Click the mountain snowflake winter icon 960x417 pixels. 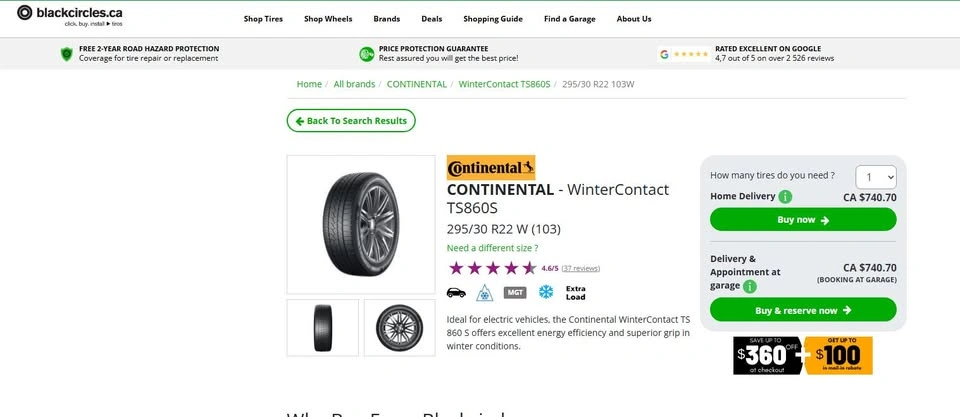coord(484,292)
